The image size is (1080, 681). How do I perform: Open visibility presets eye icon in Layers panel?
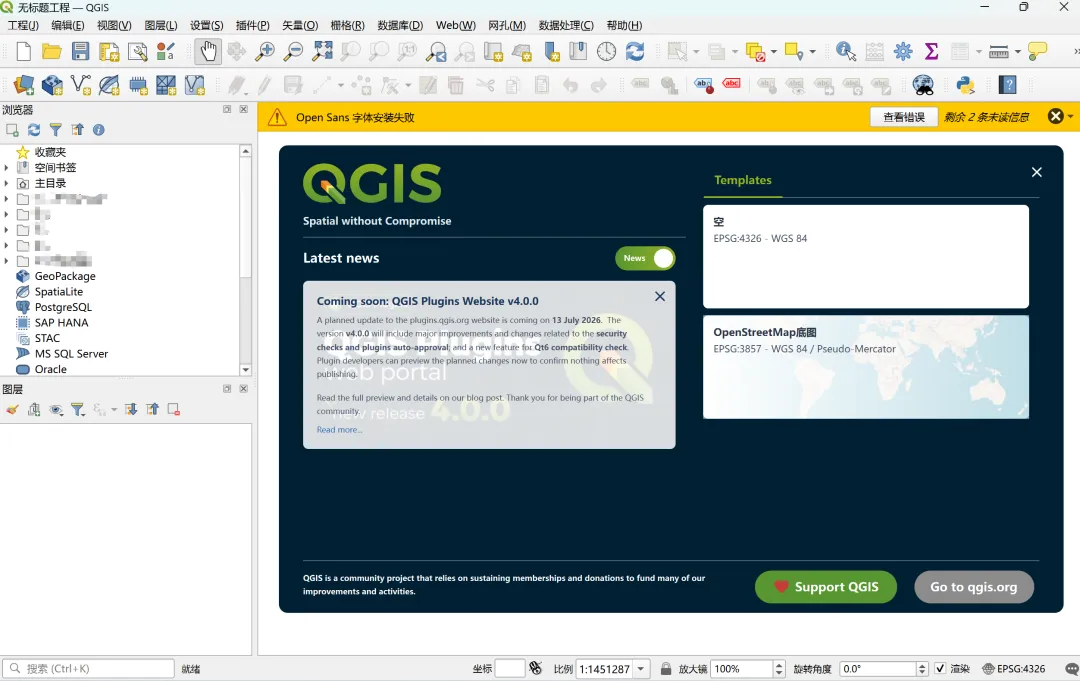pyautogui.click(x=56, y=410)
